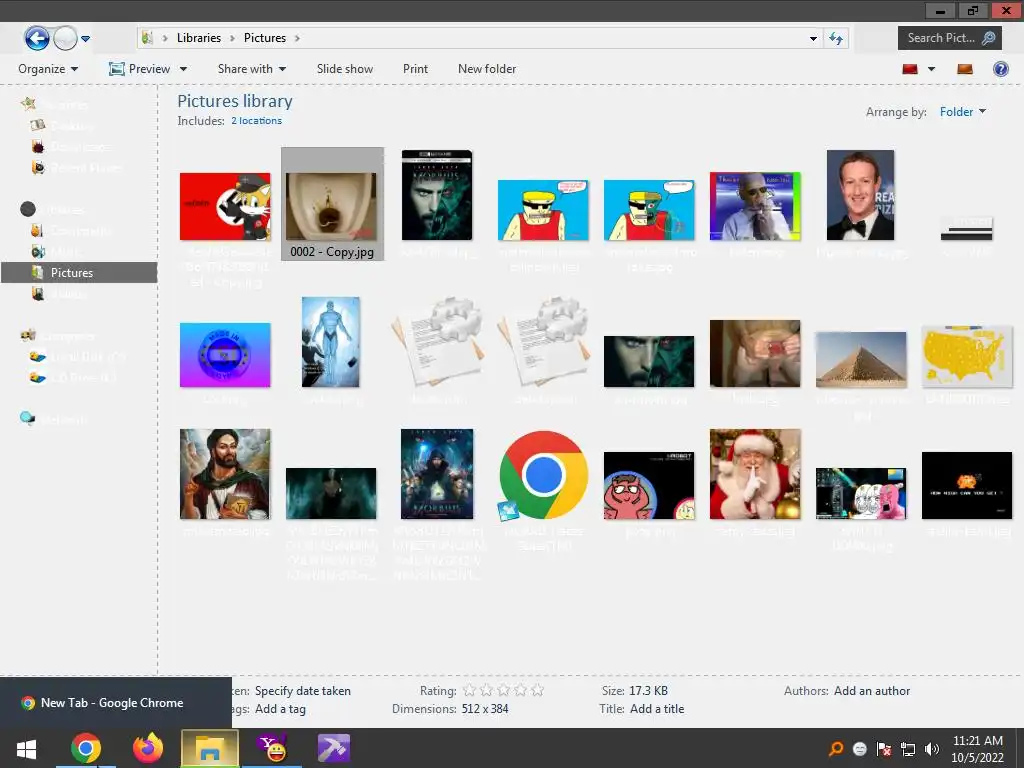Image resolution: width=1024 pixels, height=768 pixels.
Task: Click the red Change your view icon
Action: tap(910, 69)
